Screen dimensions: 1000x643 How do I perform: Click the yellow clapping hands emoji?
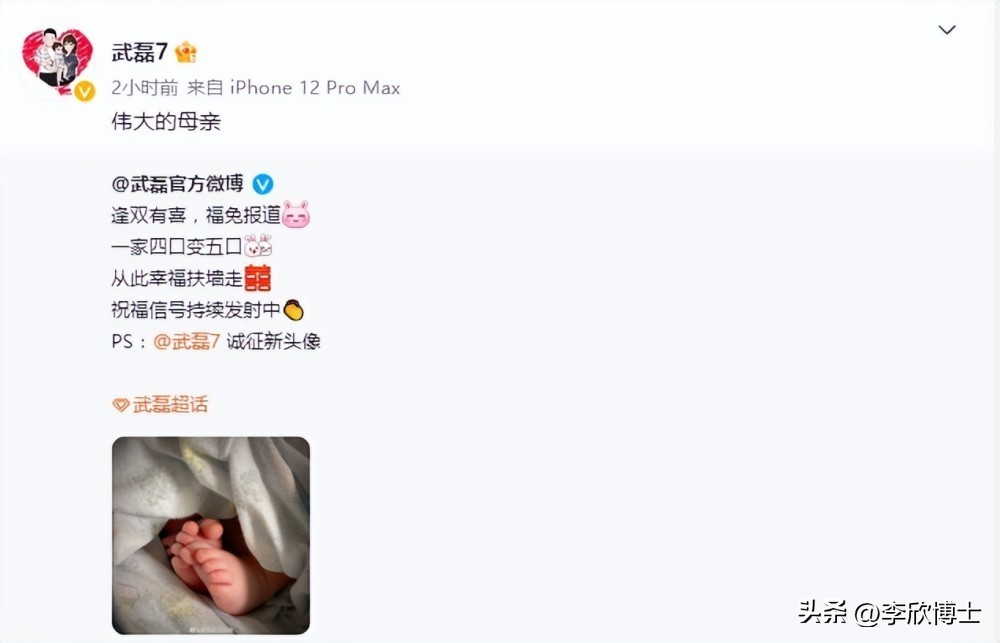point(293,310)
